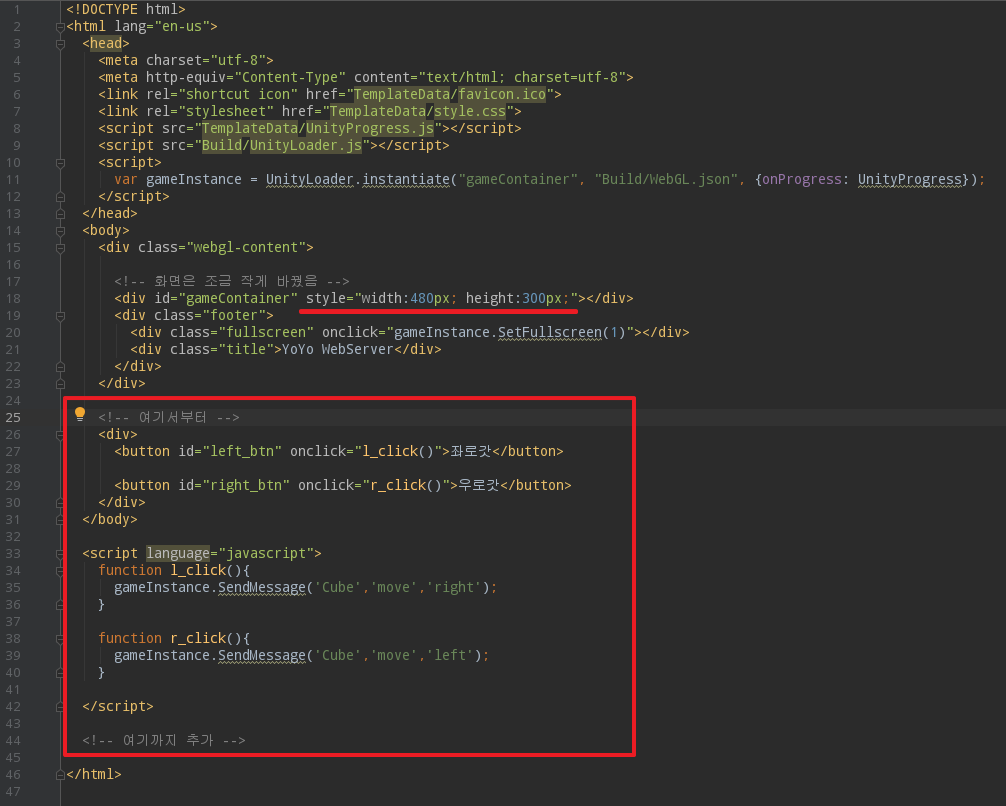Fold the script block starting on line 10
This screenshot has height=806, width=1006.
coord(60,162)
